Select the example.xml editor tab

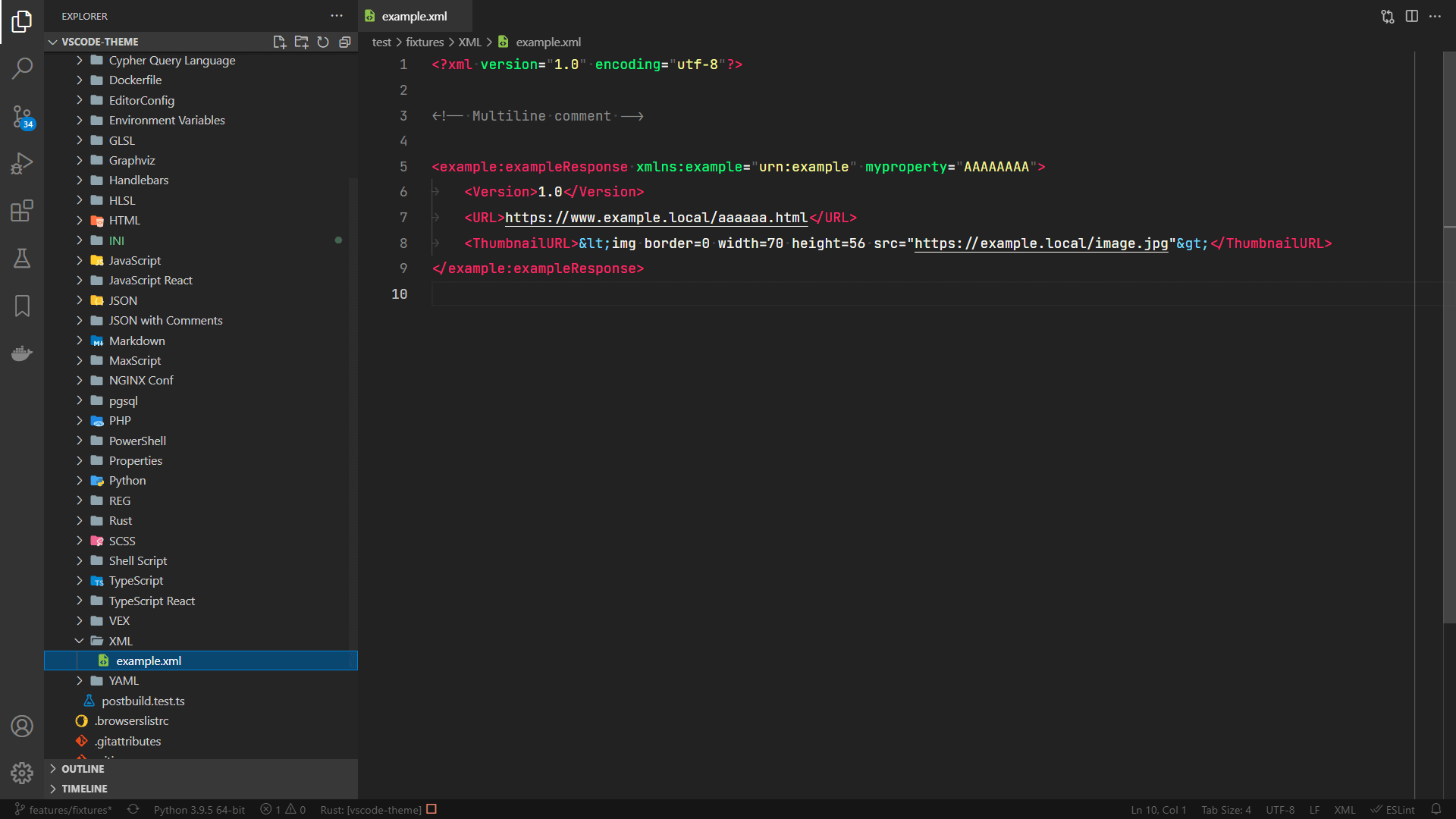click(414, 16)
